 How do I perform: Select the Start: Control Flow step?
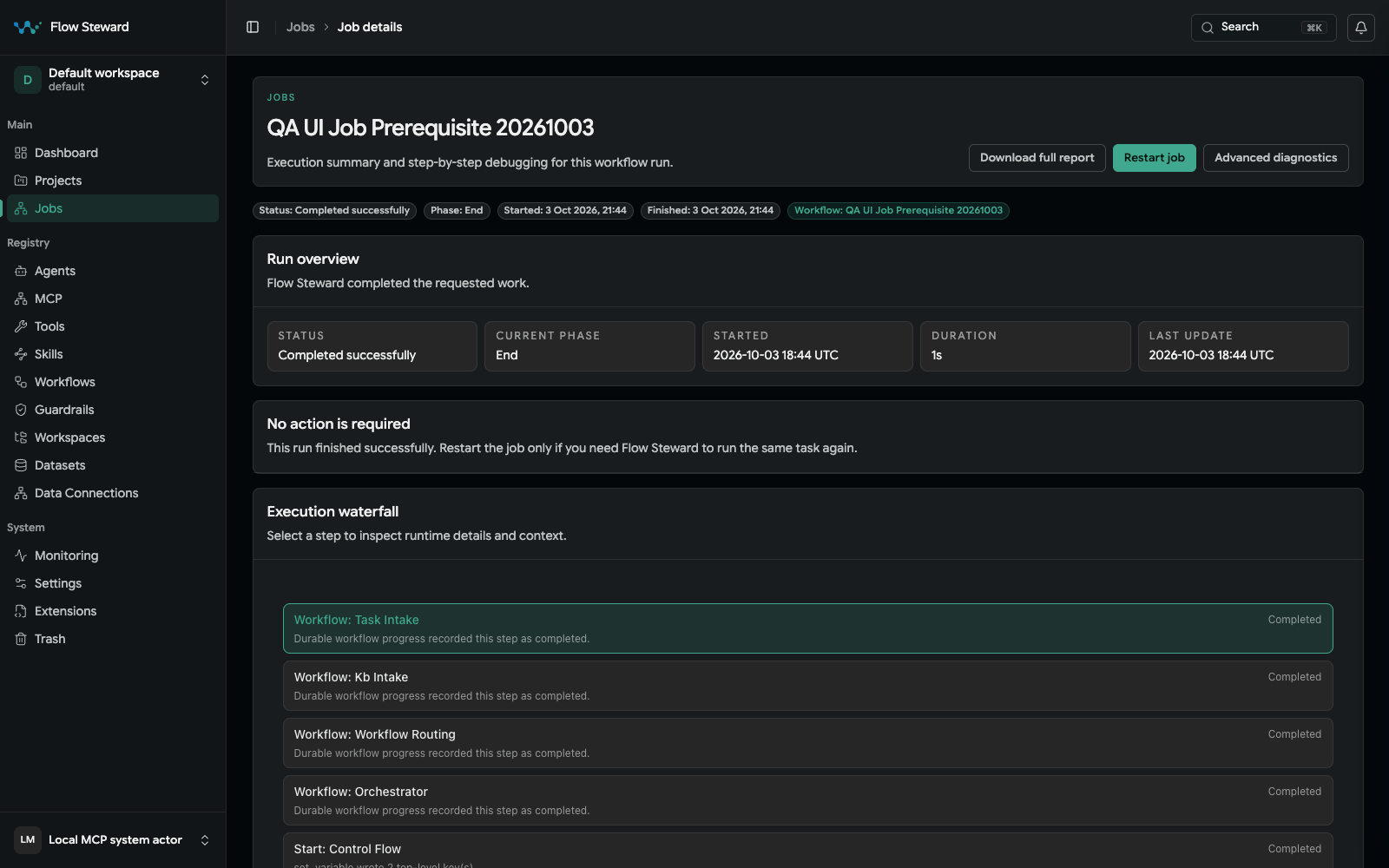point(807,851)
